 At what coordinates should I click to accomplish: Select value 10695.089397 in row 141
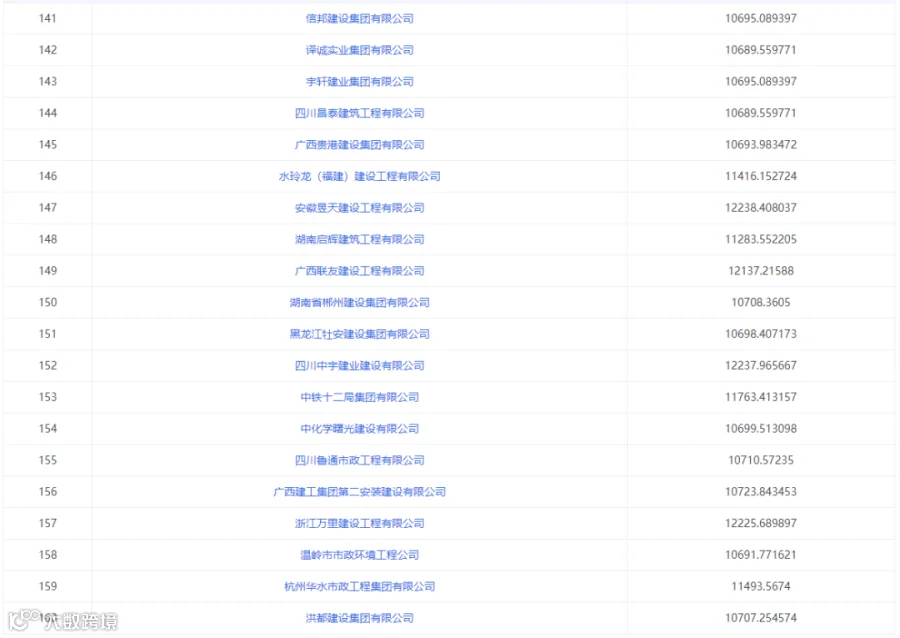point(761,18)
